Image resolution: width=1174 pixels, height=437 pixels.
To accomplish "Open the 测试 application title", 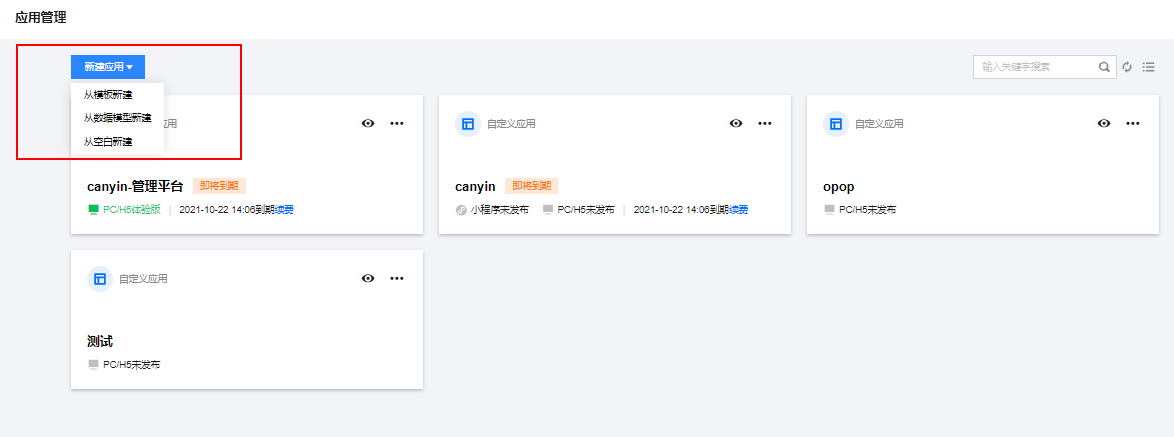I will click(x=100, y=341).
